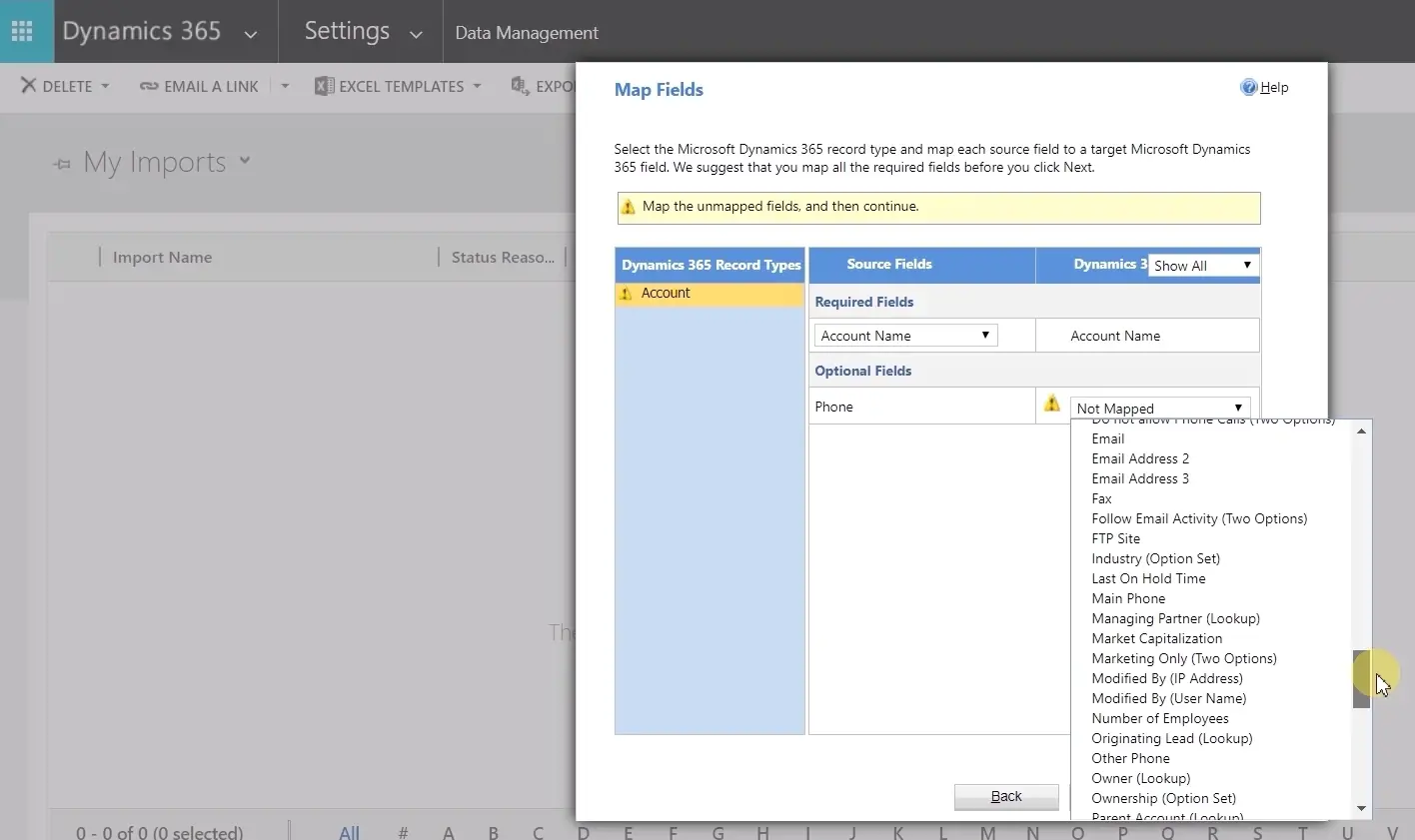The width and height of the screenshot is (1415, 840).
Task: Sort by Status Reason column header
Action: pyautogui.click(x=503, y=258)
